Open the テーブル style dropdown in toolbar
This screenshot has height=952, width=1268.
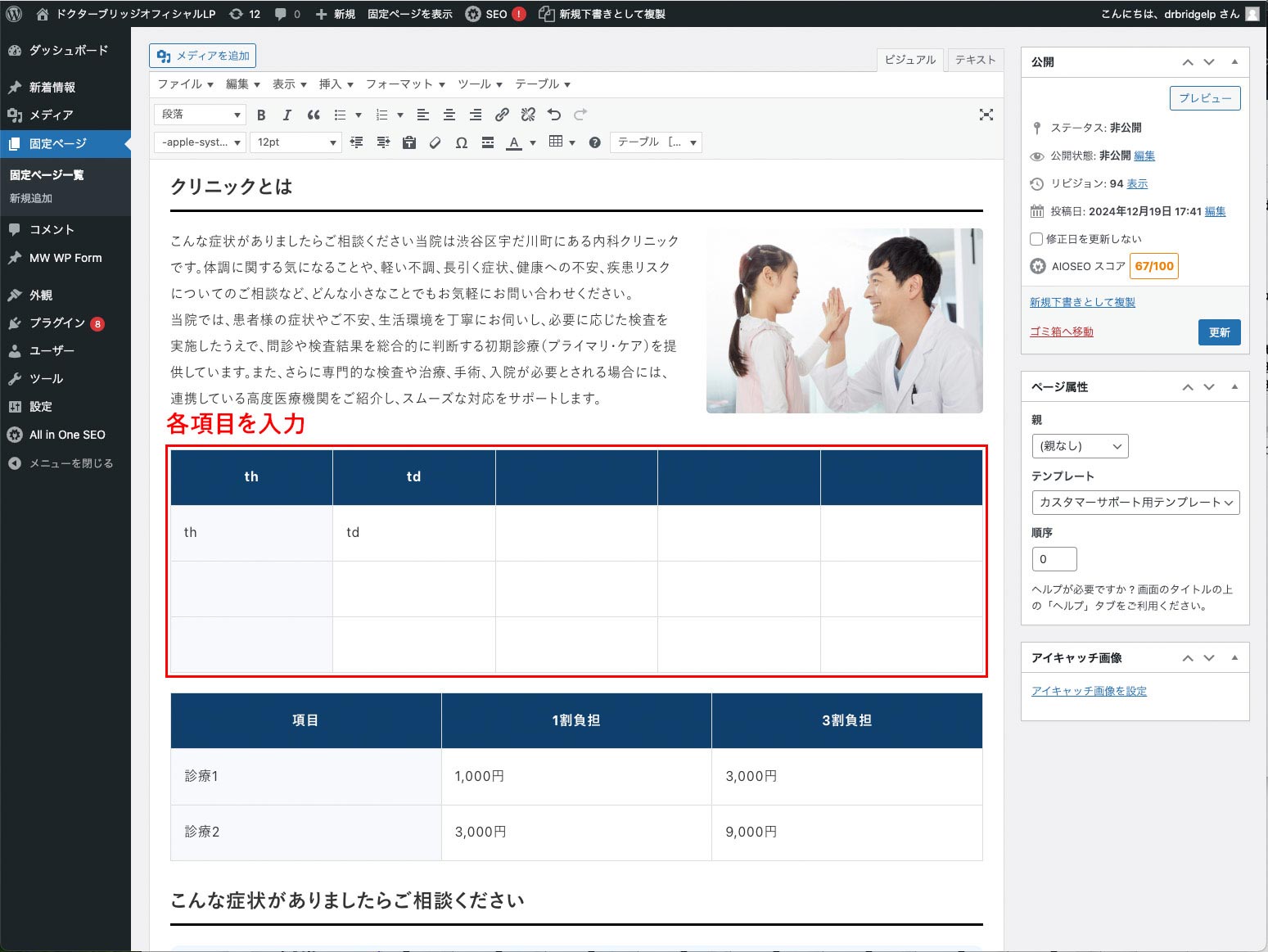[657, 142]
